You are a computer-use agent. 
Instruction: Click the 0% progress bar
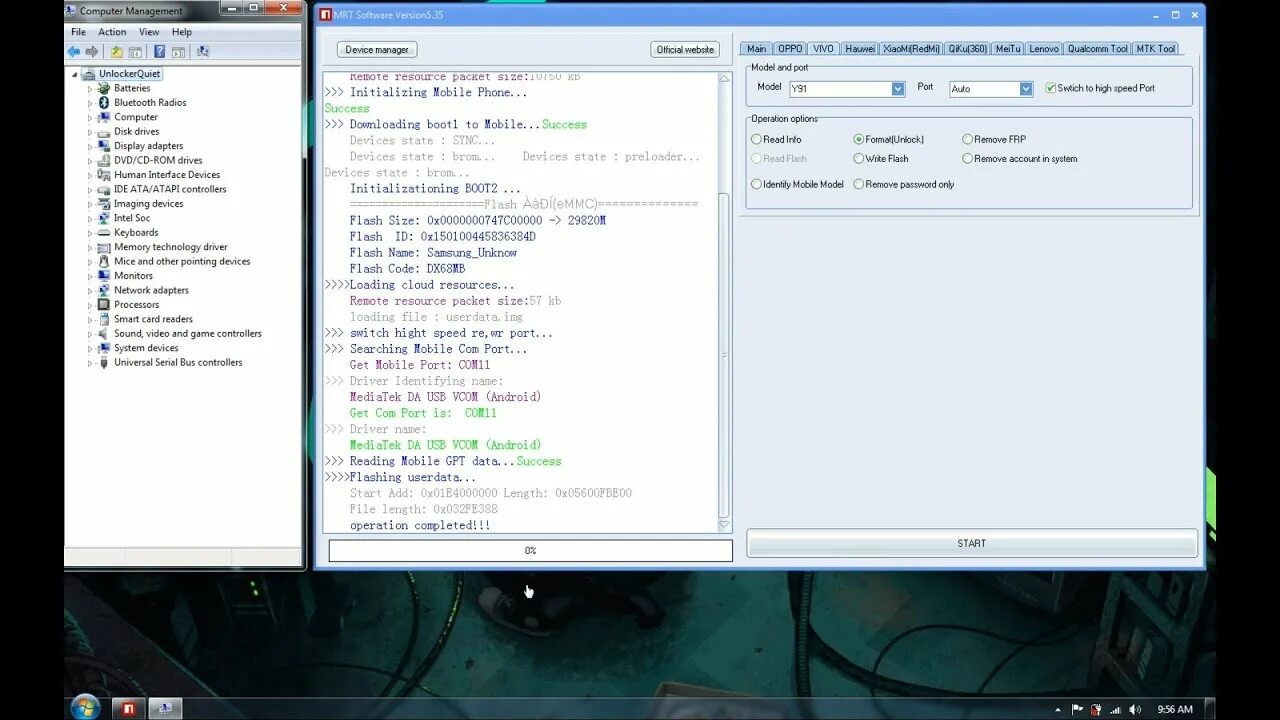click(x=531, y=550)
